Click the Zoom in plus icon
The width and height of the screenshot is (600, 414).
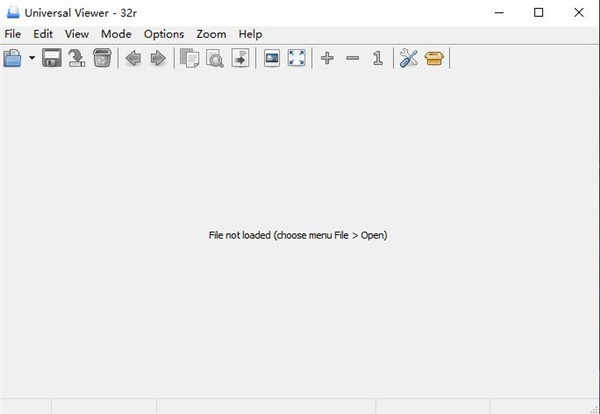327,59
